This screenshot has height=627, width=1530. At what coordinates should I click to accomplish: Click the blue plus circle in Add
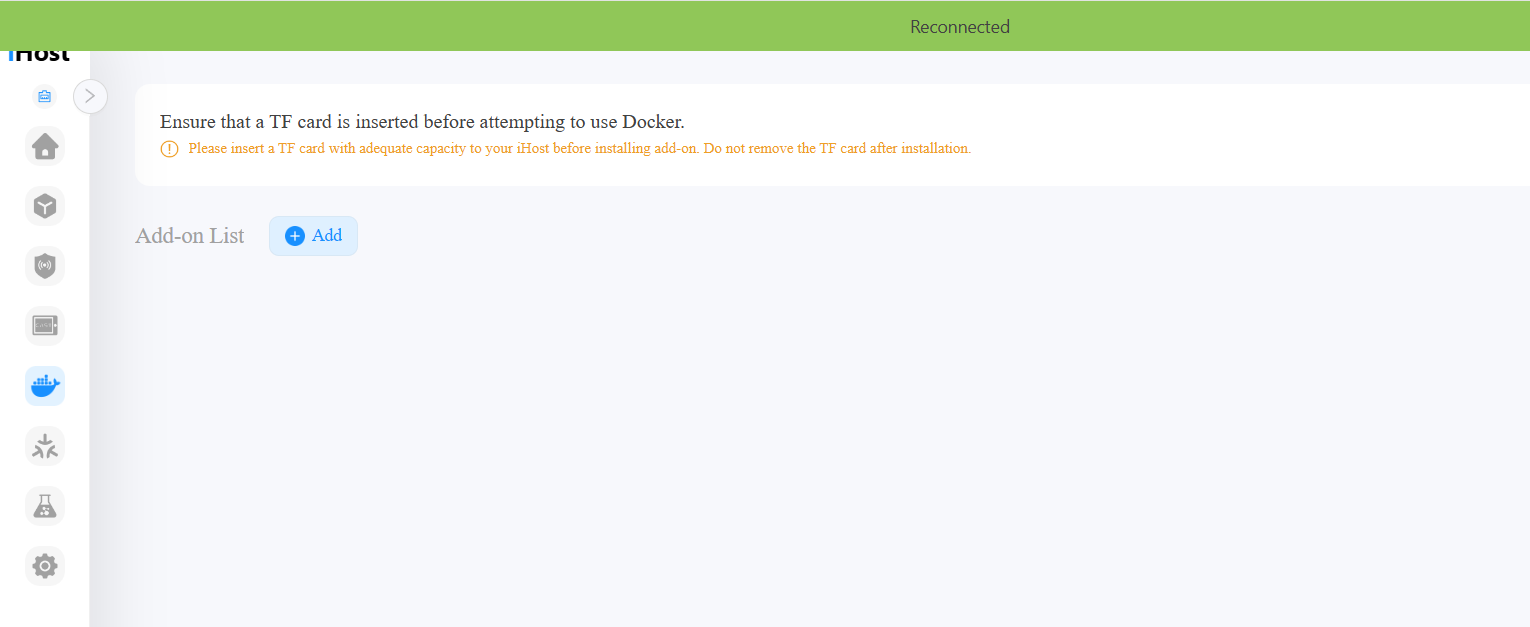pyautogui.click(x=295, y=236)
